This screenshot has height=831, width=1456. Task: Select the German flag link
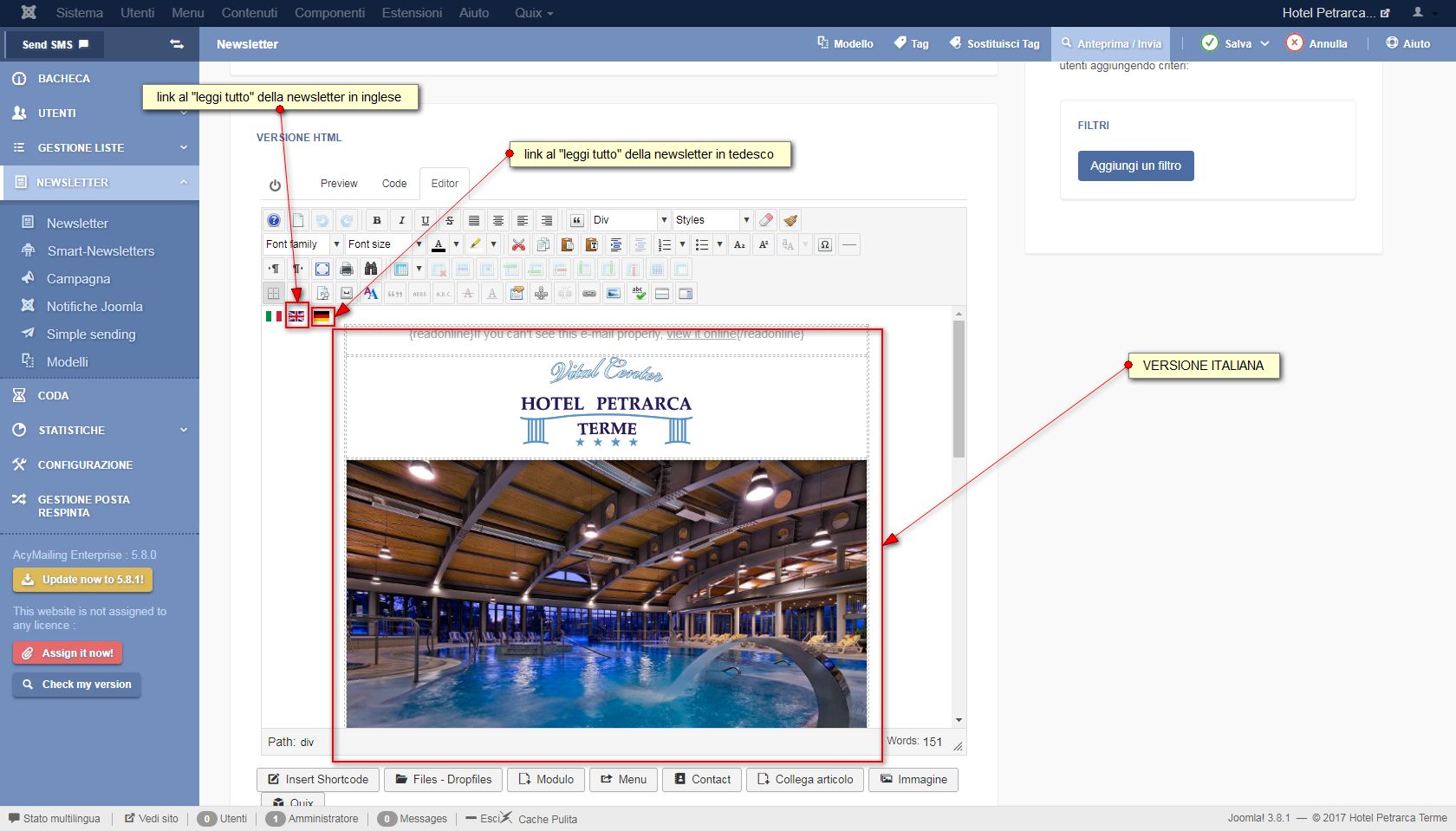[322, 316]
